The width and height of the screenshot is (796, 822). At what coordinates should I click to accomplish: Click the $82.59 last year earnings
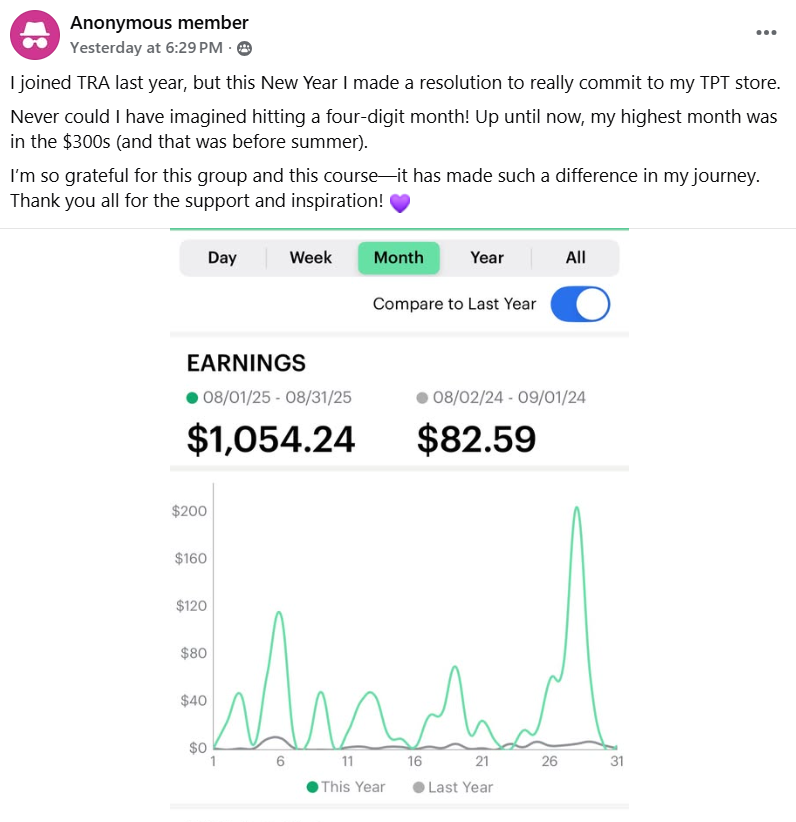click(476, 438)
